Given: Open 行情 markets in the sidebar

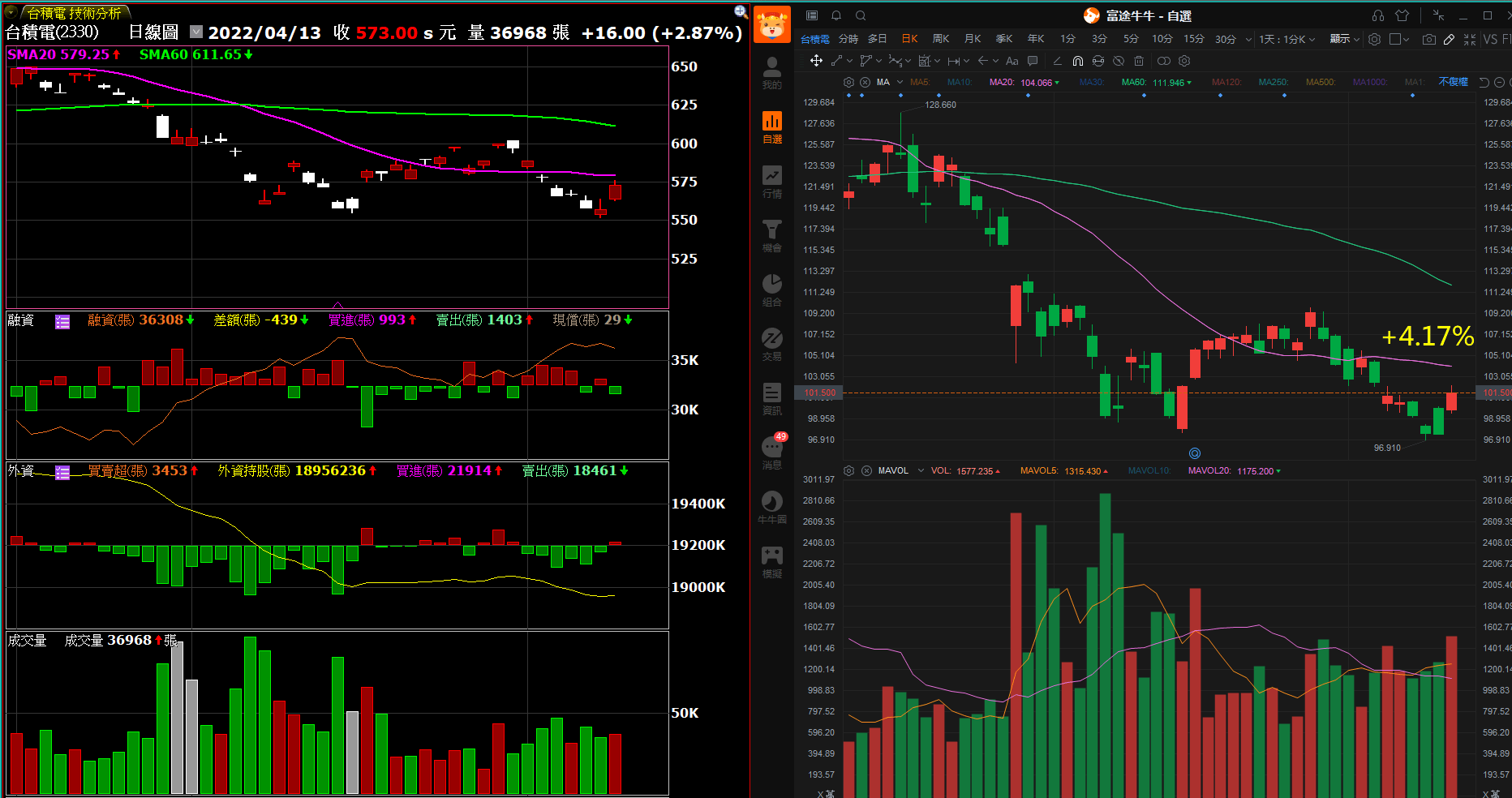Looking at the screenshot, I should point(772,182).
